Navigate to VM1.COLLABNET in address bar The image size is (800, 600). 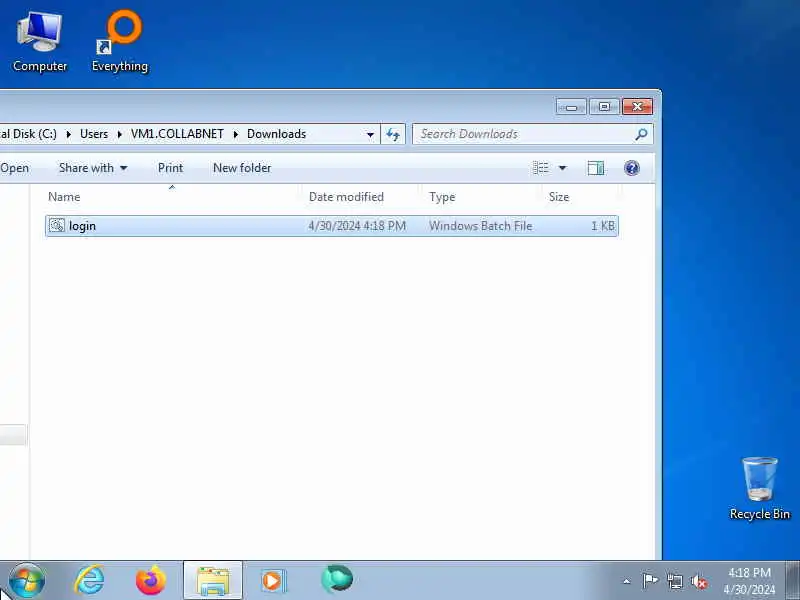(177, 134)
